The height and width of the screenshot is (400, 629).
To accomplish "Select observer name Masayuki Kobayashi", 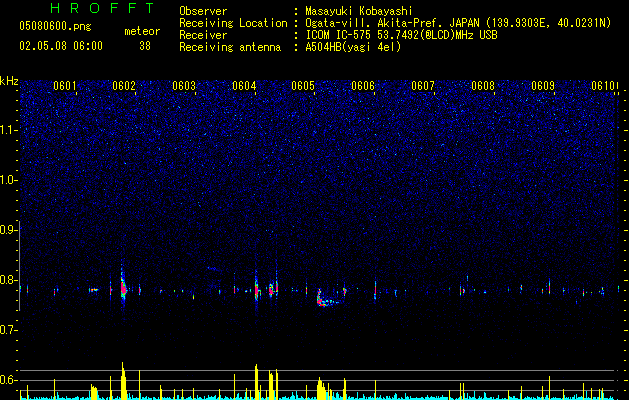I will 359,11.
